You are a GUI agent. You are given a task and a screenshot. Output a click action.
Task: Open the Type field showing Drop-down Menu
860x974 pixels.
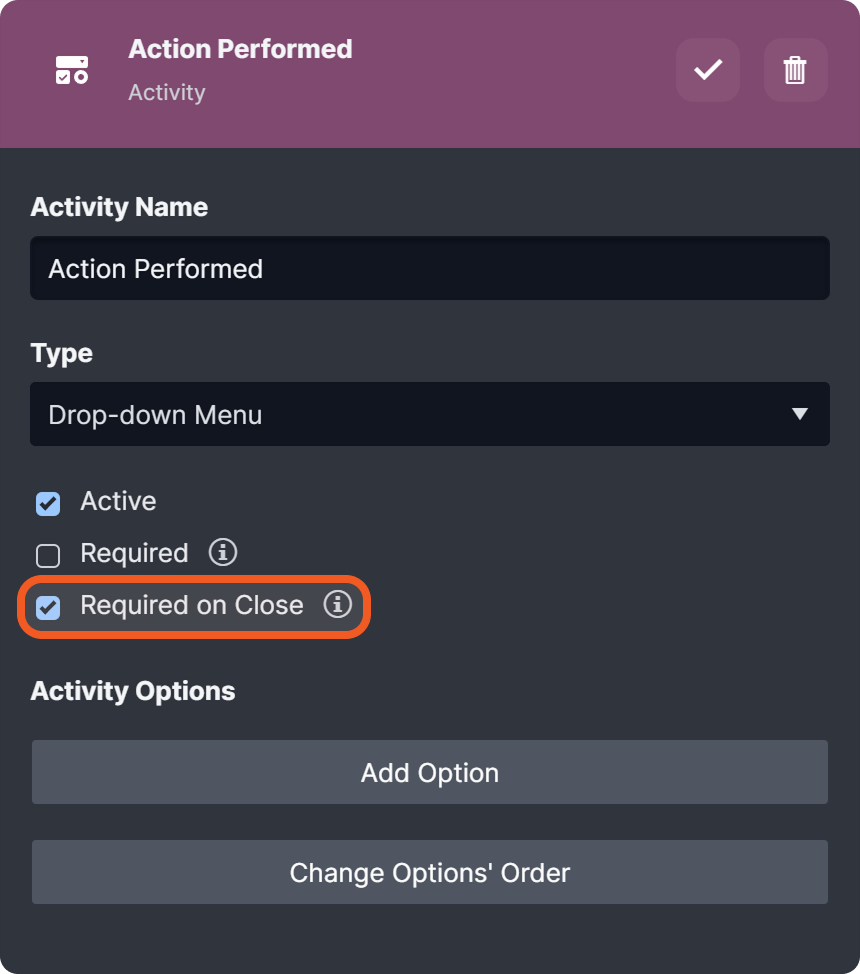(400, 414)
